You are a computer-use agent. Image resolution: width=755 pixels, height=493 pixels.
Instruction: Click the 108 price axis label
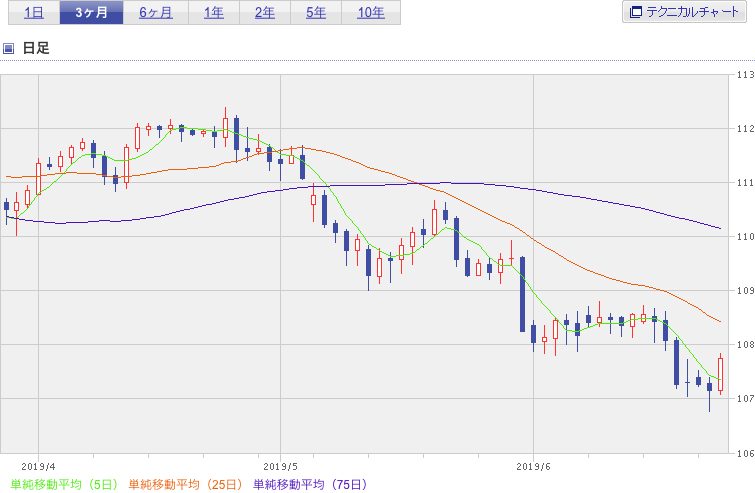(745, 344)
